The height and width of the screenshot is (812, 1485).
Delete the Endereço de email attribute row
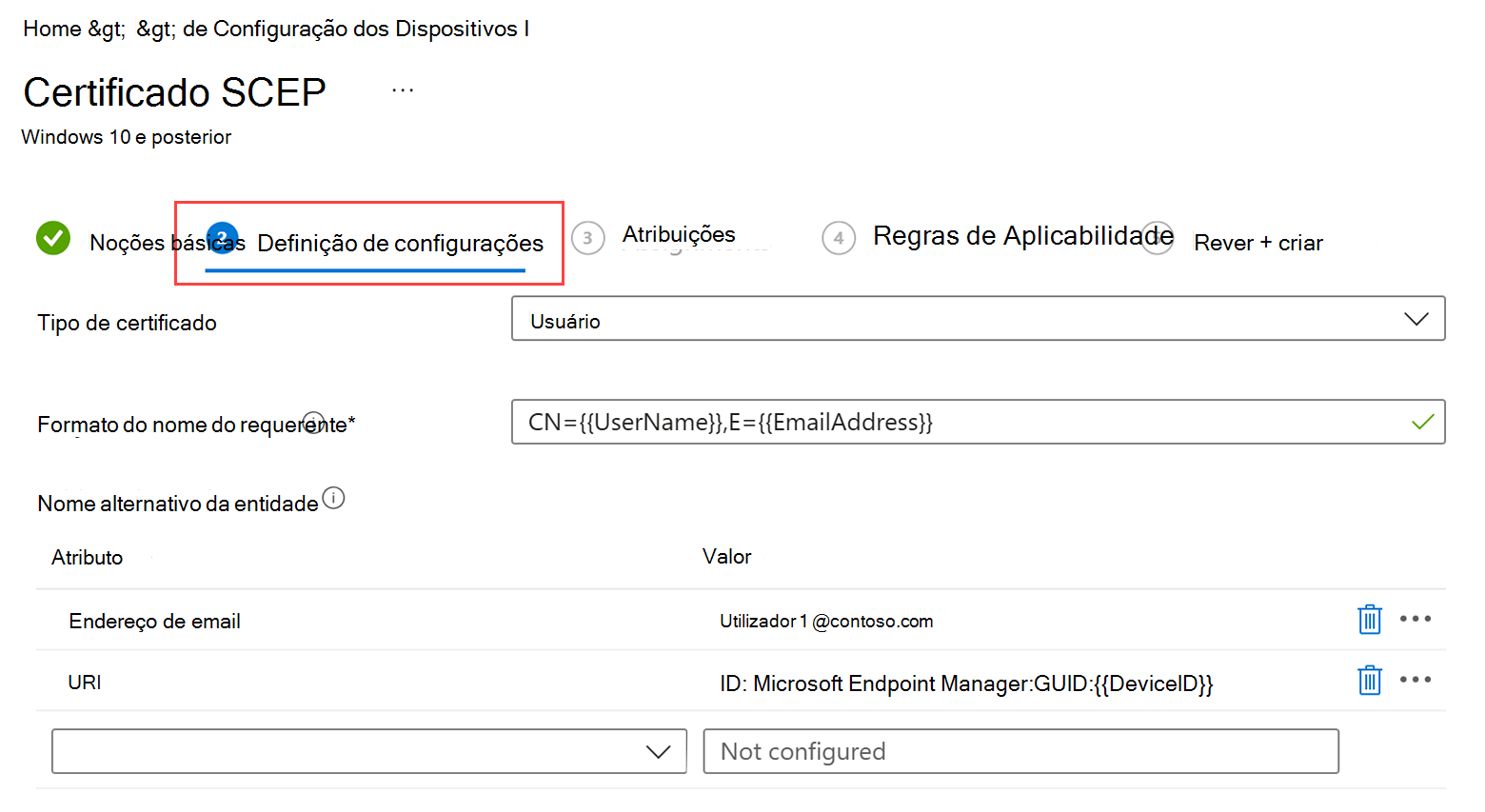coord(1369,620)
